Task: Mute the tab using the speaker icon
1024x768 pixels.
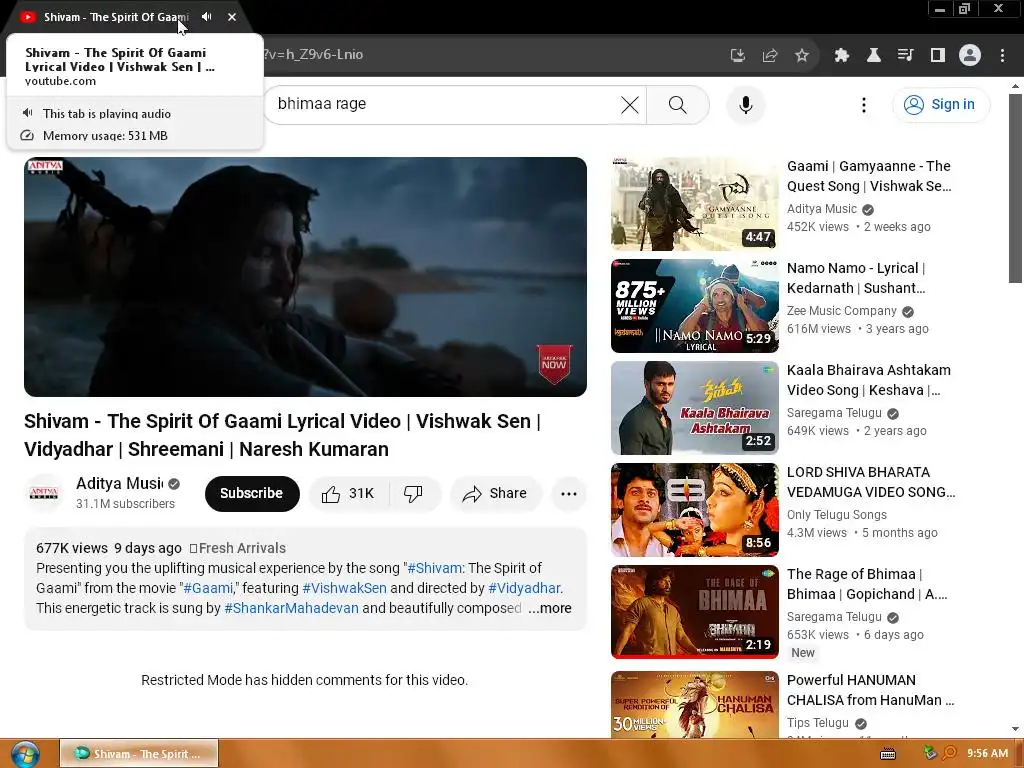Action: pos(206,17)
